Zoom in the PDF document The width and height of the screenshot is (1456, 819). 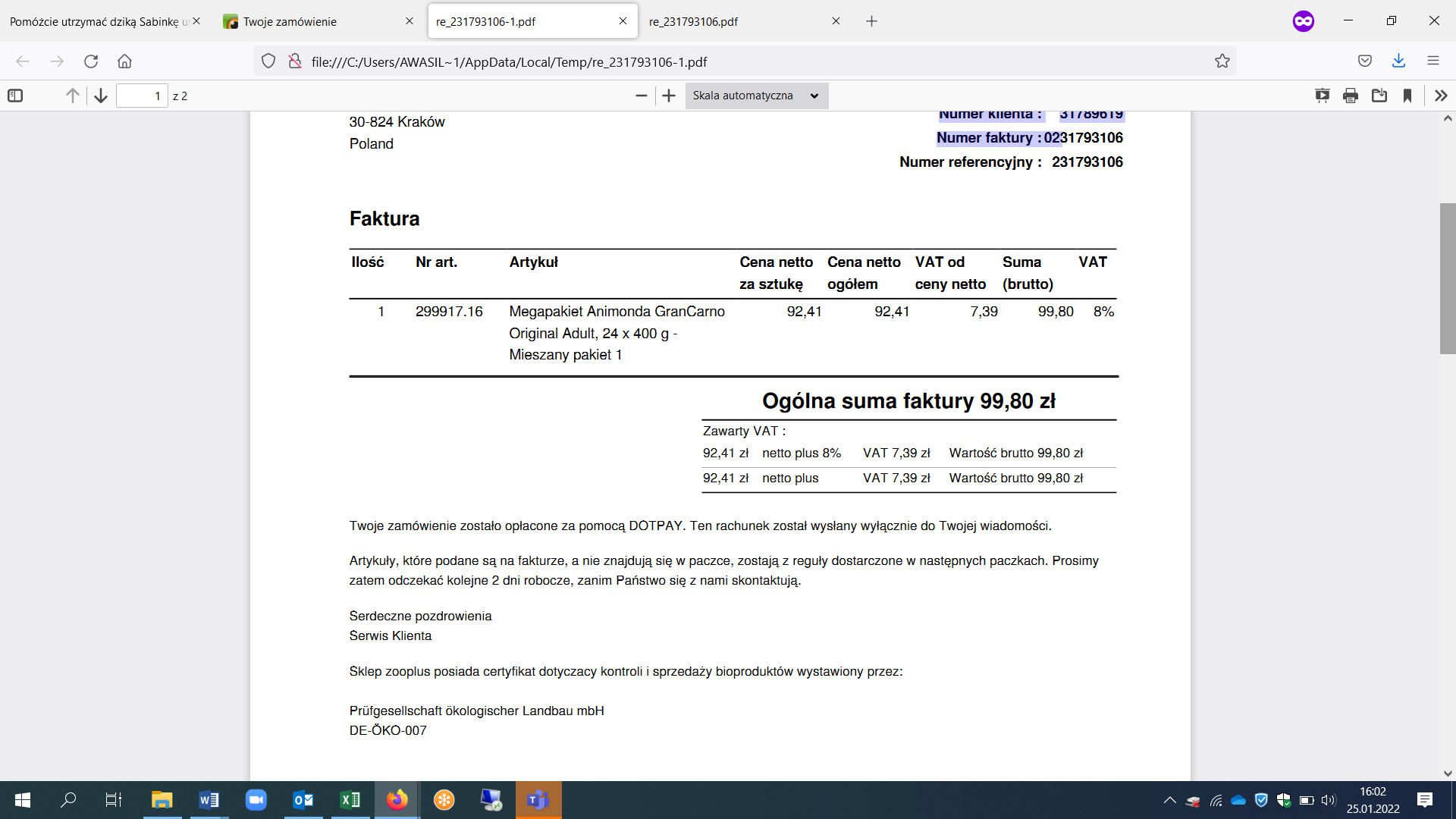tap(669, 96)
